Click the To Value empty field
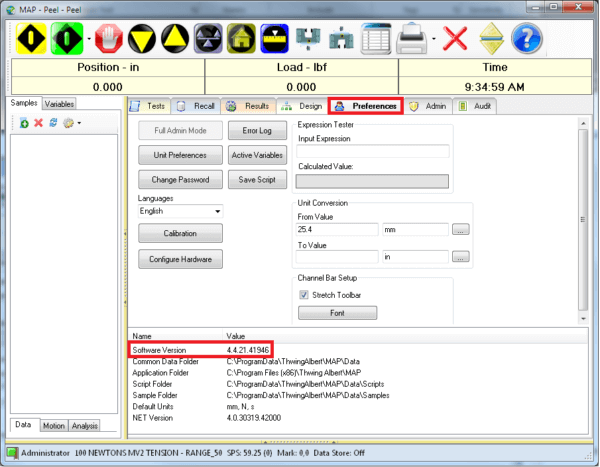This screenshot has width=600, height=467. click(x=337, y=256)
